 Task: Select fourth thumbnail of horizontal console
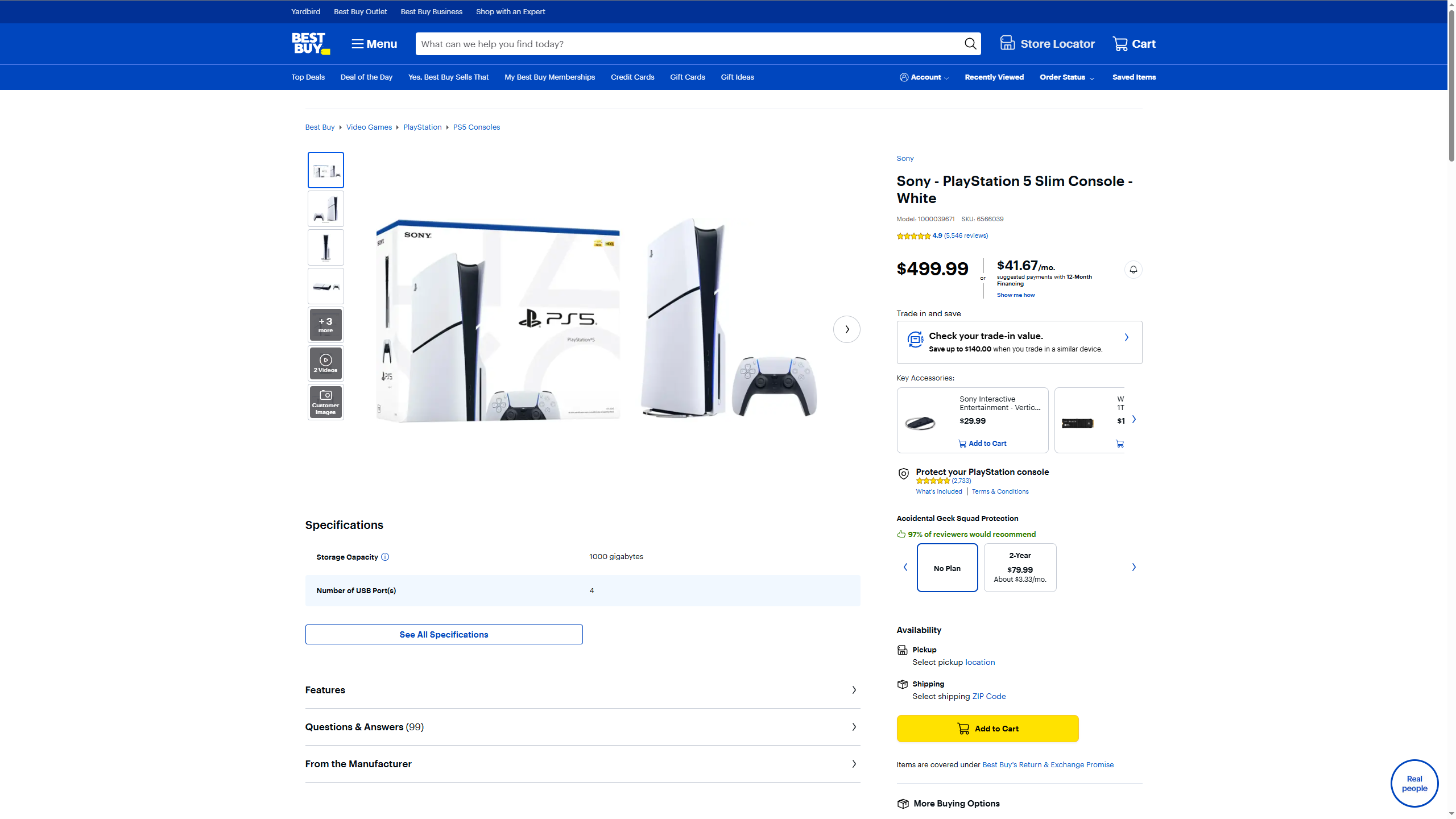[x=326, y=286]
